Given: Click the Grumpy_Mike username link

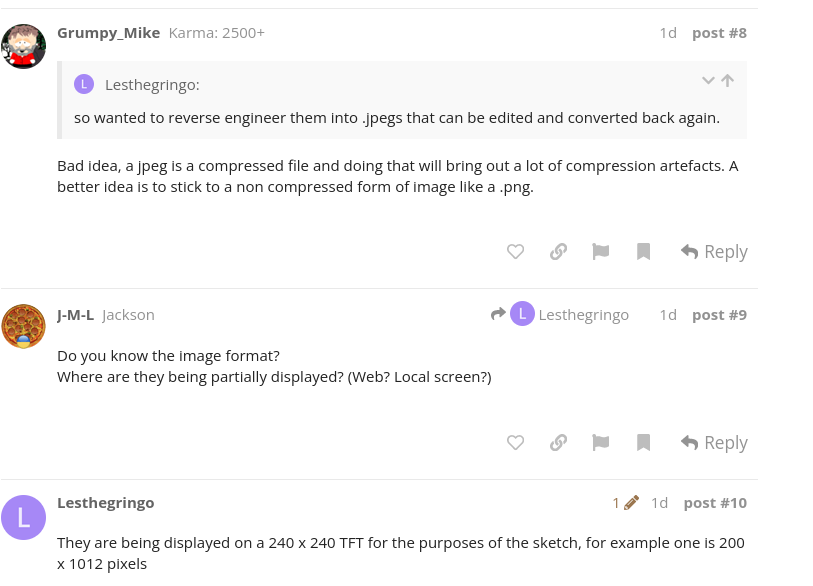Looking at the screenshot, I should (108, 33).
